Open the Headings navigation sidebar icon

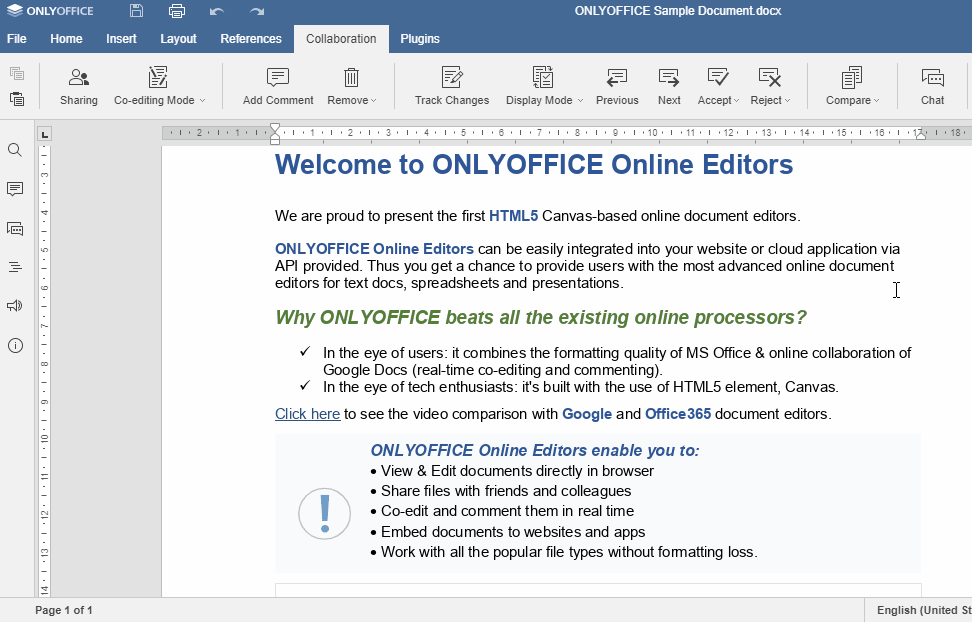15,267
